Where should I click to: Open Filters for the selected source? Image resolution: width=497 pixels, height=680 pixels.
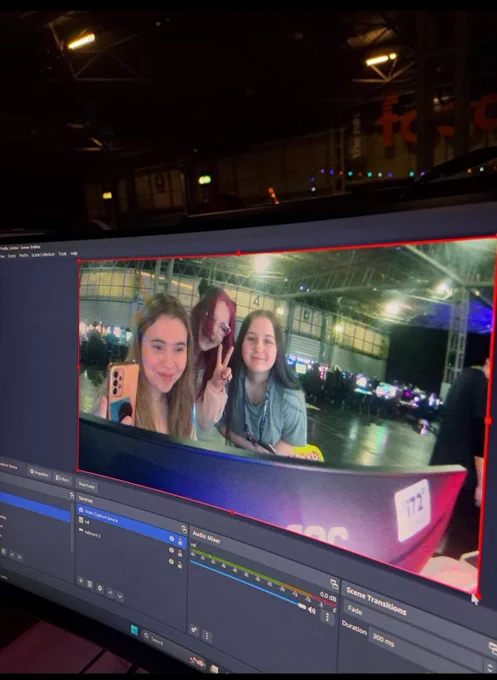(62, 479)
